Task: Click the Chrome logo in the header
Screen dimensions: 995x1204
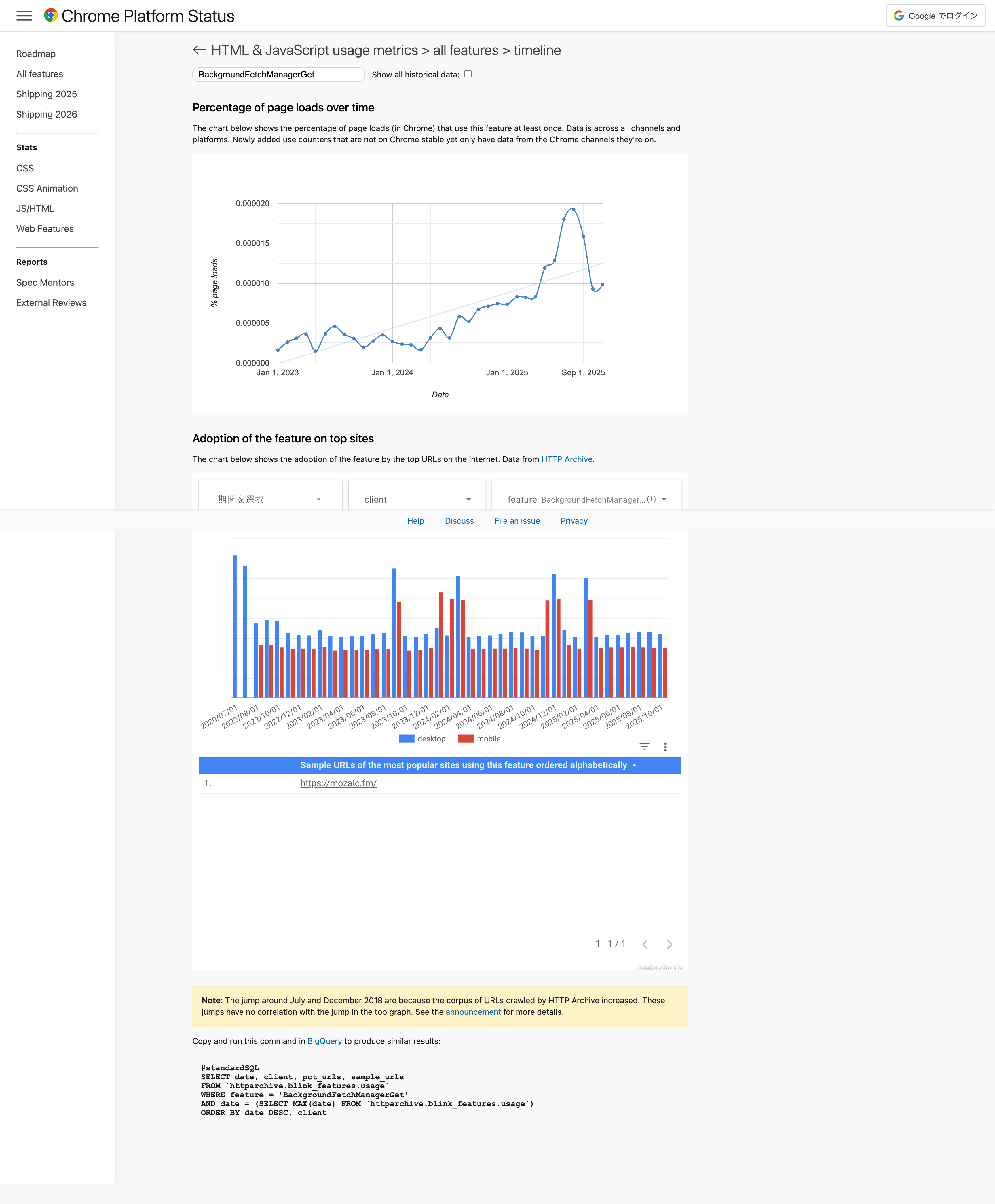Action: pyautogui.click(x=50, y=16)
